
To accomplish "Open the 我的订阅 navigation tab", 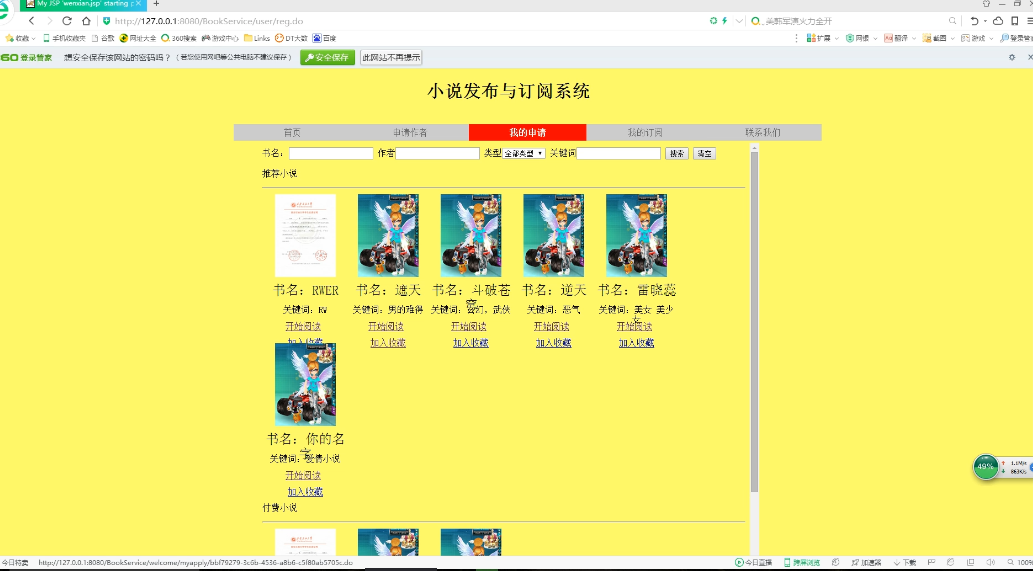I will (x=645, y=132).
